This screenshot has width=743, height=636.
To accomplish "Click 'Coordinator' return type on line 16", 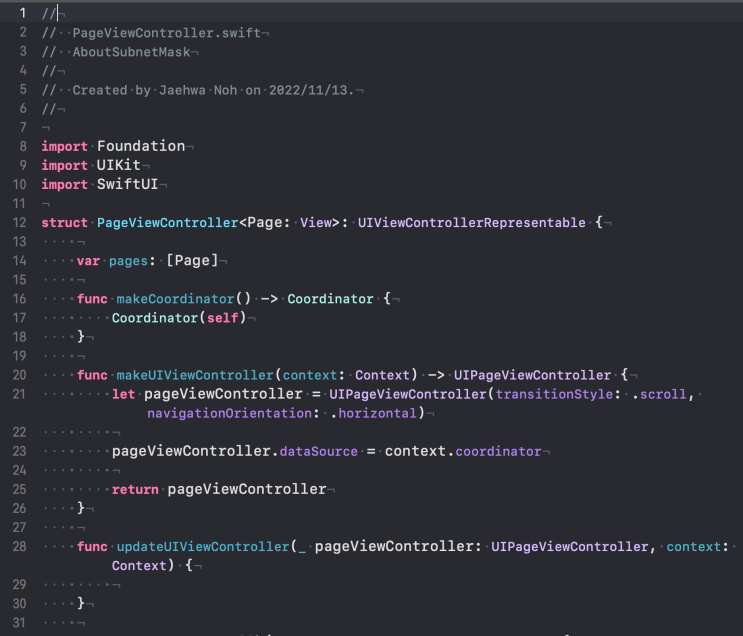I will (330, 299).
